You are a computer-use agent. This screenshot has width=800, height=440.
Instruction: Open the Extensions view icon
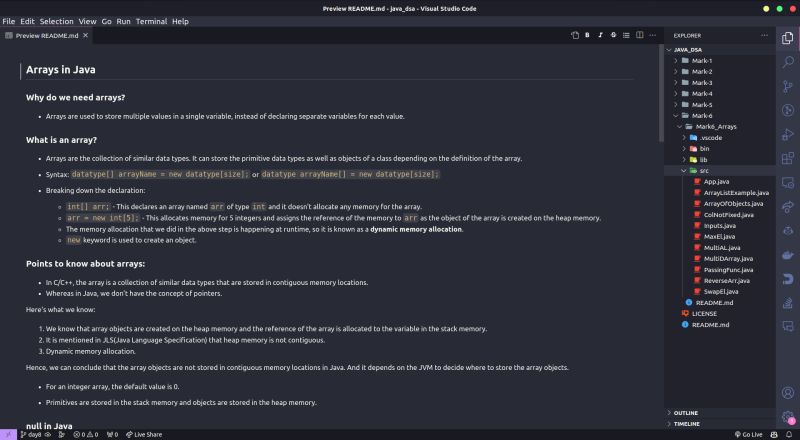pyautogui.click(x=788, y=158)
